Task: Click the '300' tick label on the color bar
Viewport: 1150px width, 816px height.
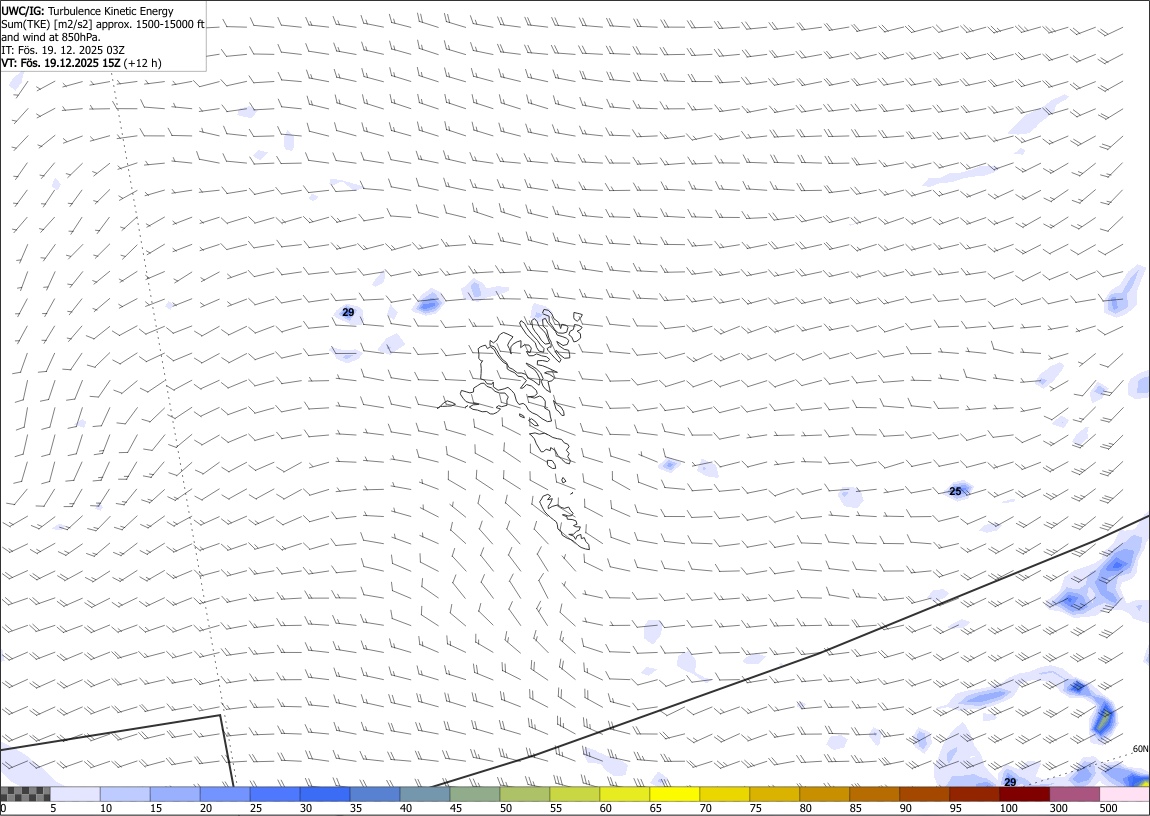Action: click(x=1058, y=808)
